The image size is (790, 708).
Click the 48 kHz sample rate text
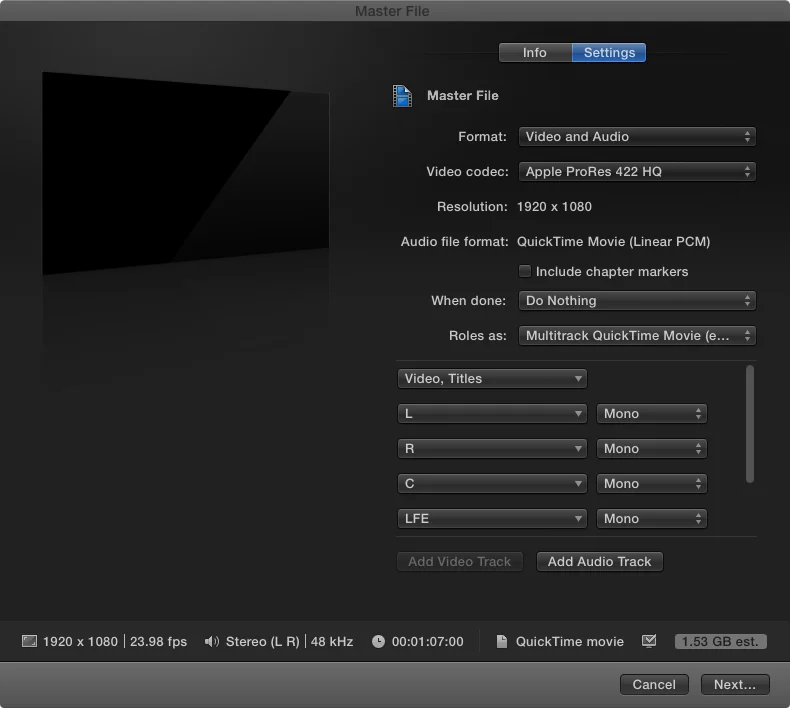332,641
